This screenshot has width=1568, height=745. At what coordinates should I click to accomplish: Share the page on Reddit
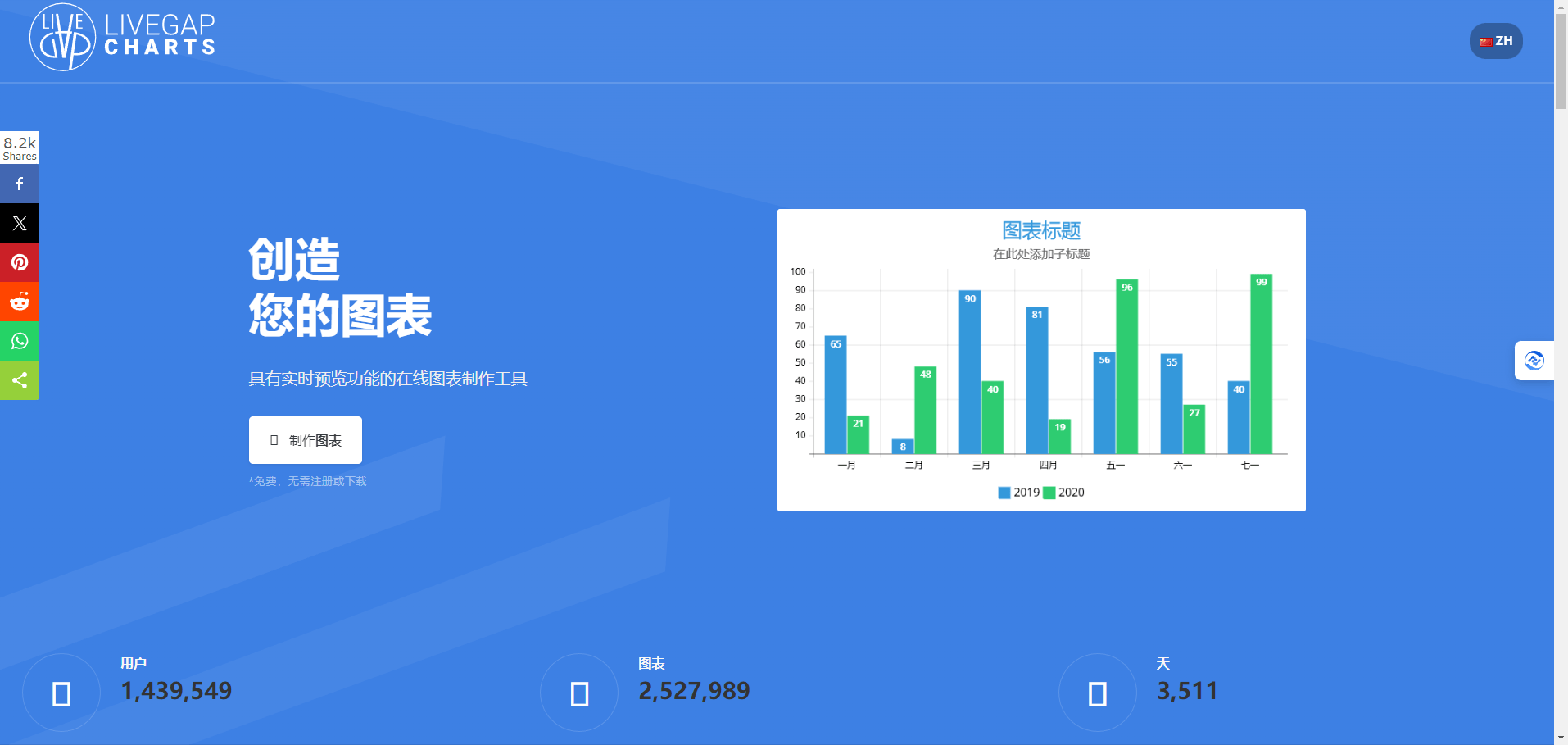coord(19,301)
